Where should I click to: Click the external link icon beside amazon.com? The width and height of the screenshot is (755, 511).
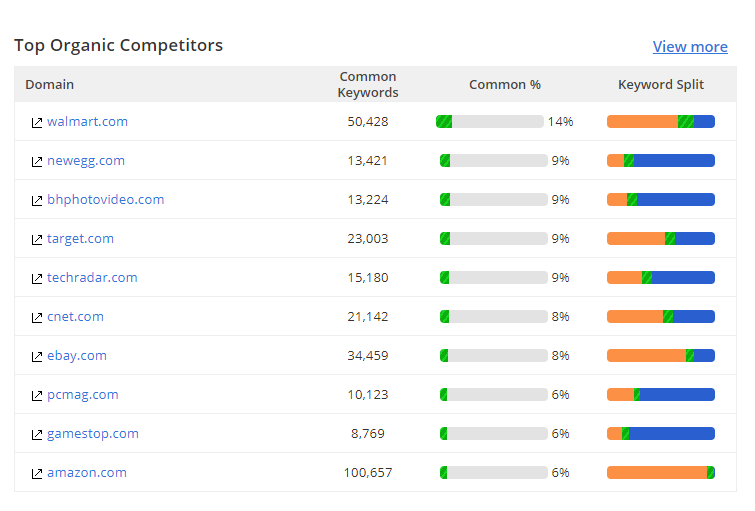[37, 474]
